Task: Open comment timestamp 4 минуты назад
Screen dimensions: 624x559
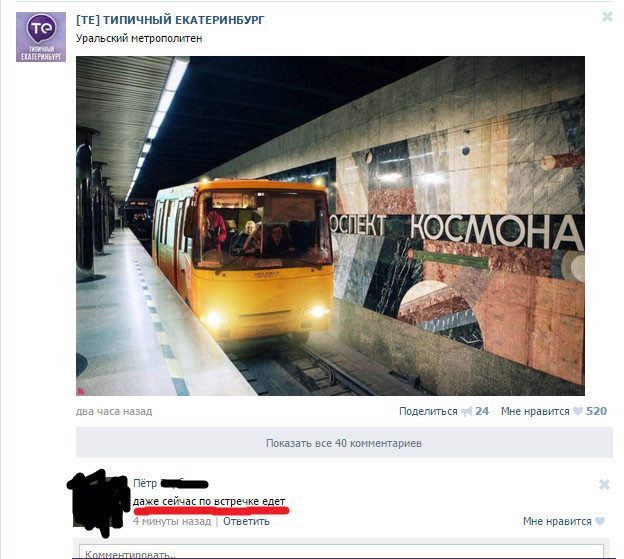Action: tap(172, 521)
